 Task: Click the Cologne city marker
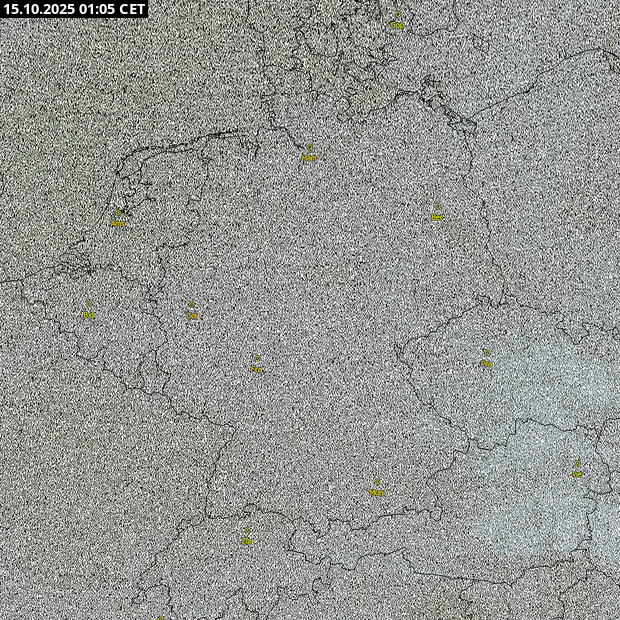tap(191, 311)
